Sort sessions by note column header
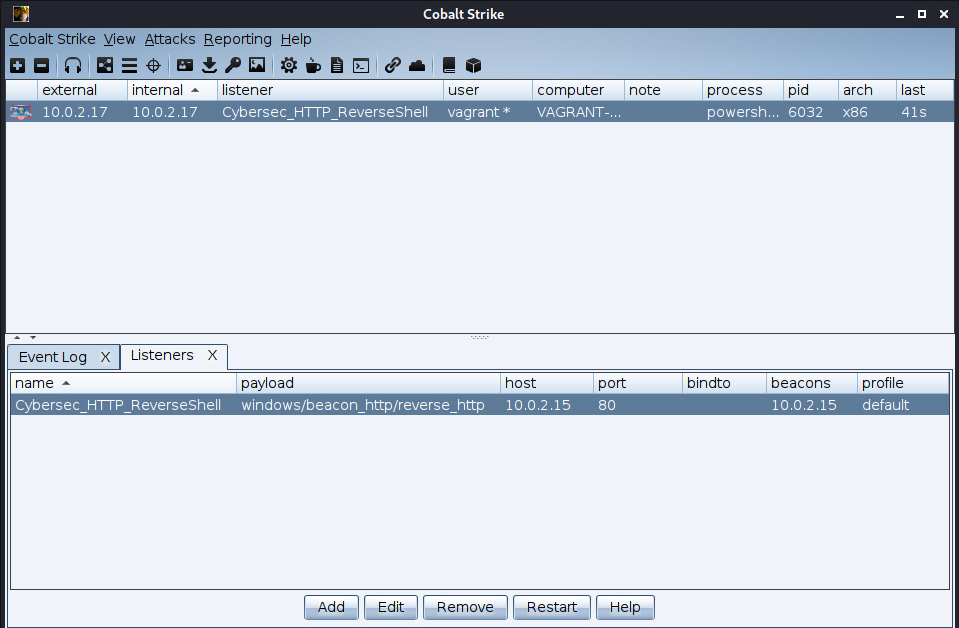The image size is (959, 628). tap(664, 90)
